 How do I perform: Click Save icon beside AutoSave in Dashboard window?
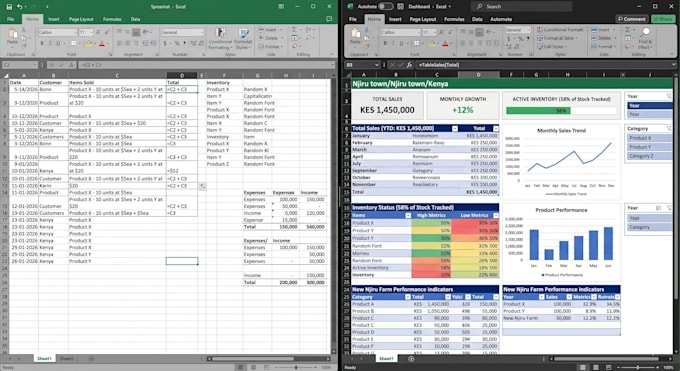pyautogui.click(x=400, y=7)
